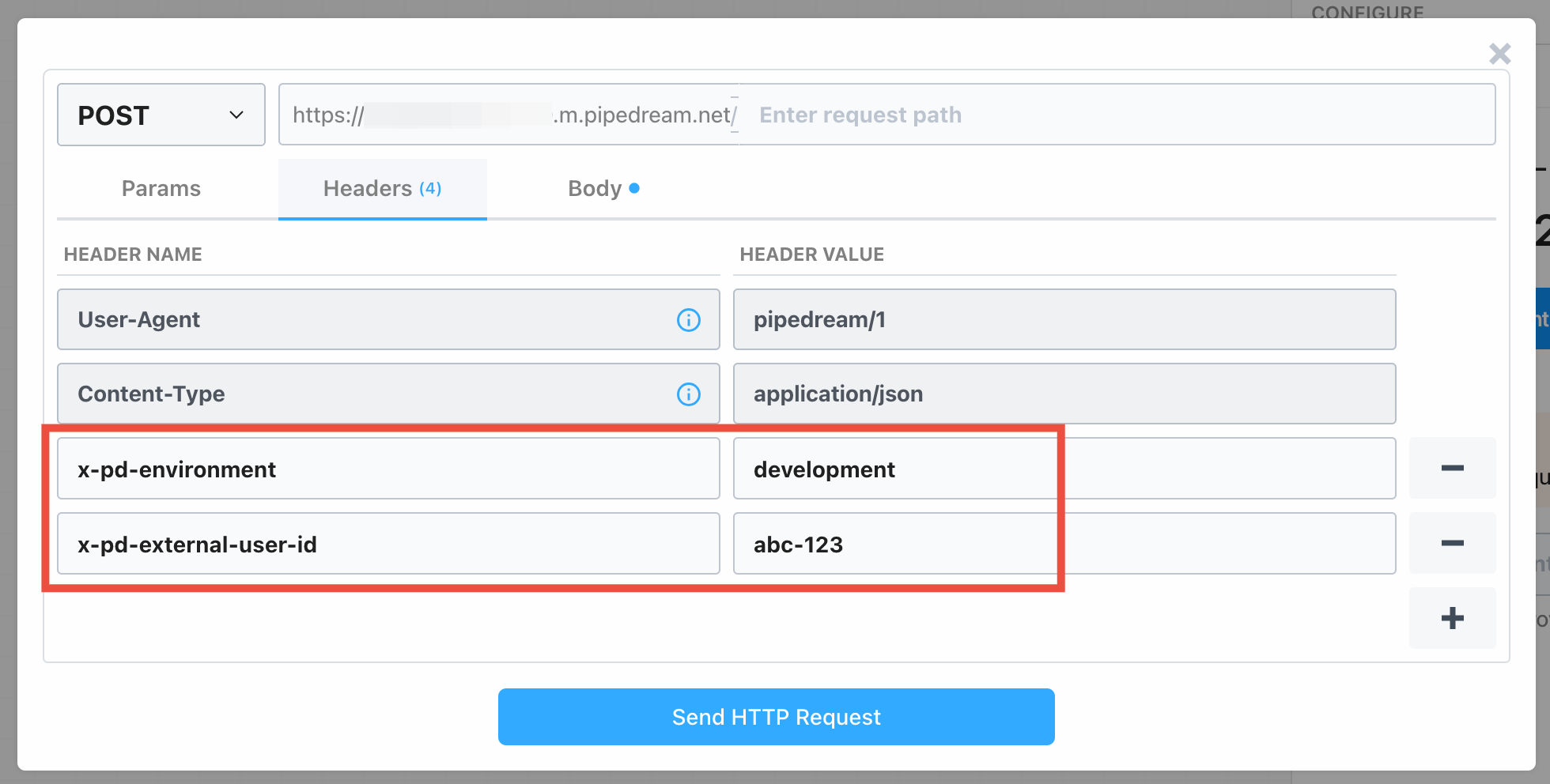Remove the x-pd-environment header row

tap(1452, 468)
